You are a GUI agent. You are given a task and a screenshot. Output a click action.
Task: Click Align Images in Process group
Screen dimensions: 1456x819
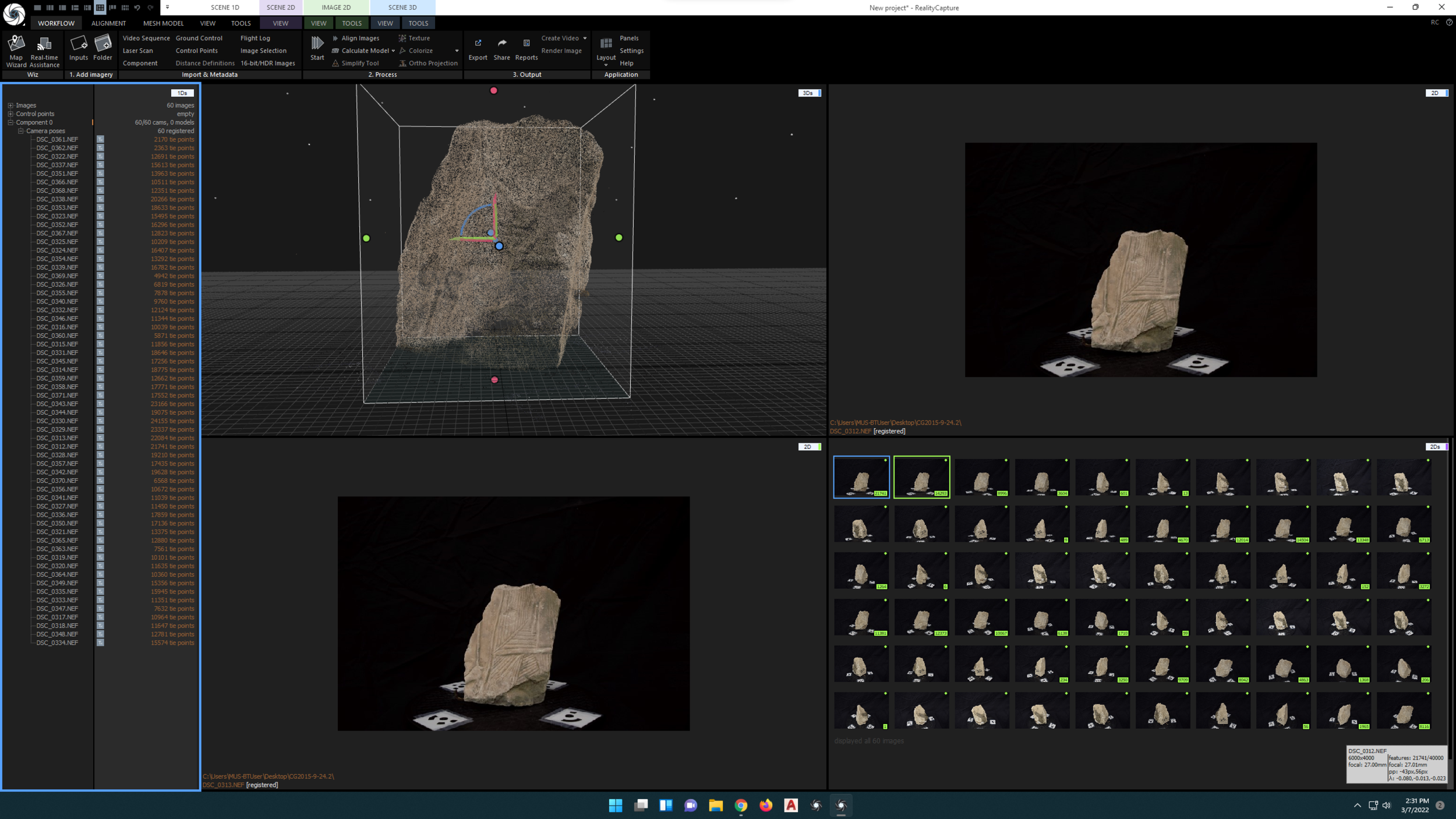pos(359,38)
